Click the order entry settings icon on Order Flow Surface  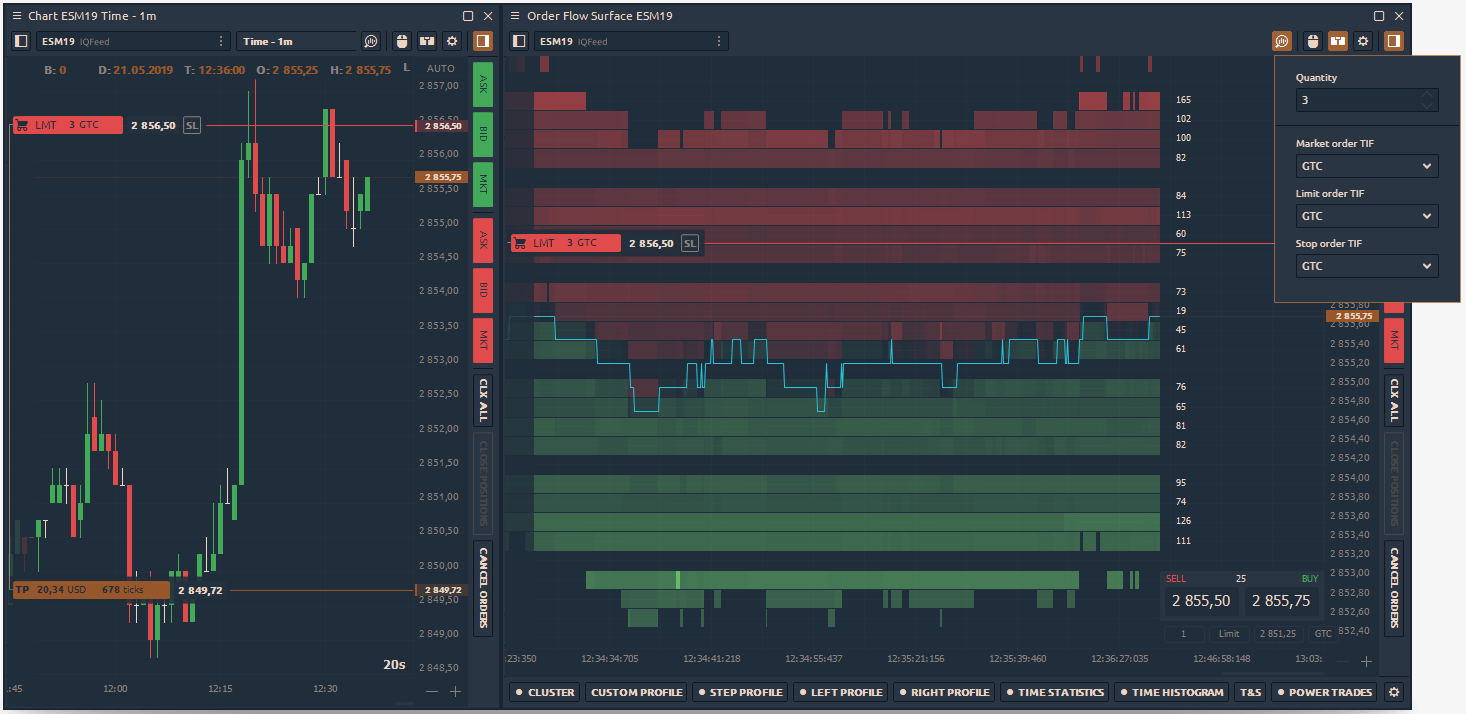pyautogui.click(x=1337, y=41)
